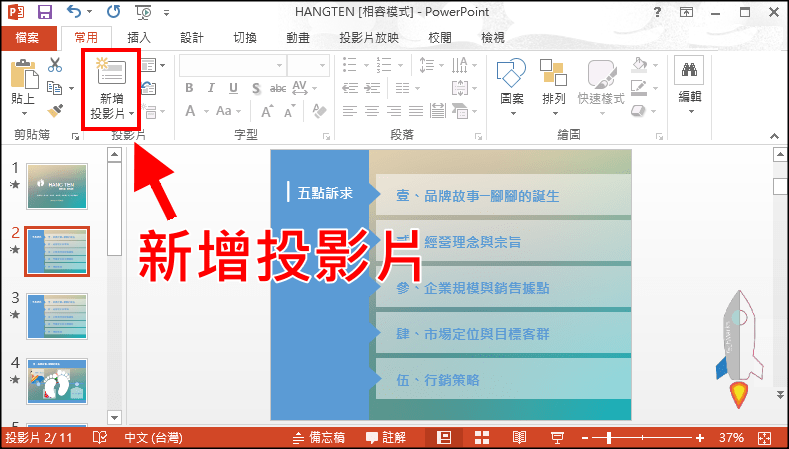
Task: Switch to the 動畫 tab
Action: pyautogui.click(x=298, y=38)
